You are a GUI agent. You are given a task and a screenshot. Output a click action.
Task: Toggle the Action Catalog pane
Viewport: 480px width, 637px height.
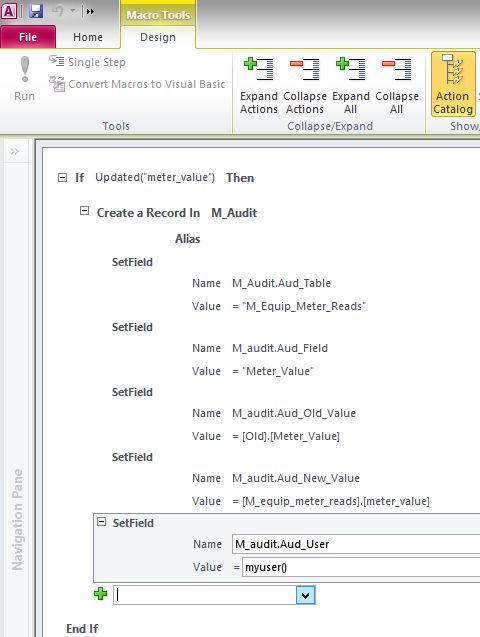[453, 84]
